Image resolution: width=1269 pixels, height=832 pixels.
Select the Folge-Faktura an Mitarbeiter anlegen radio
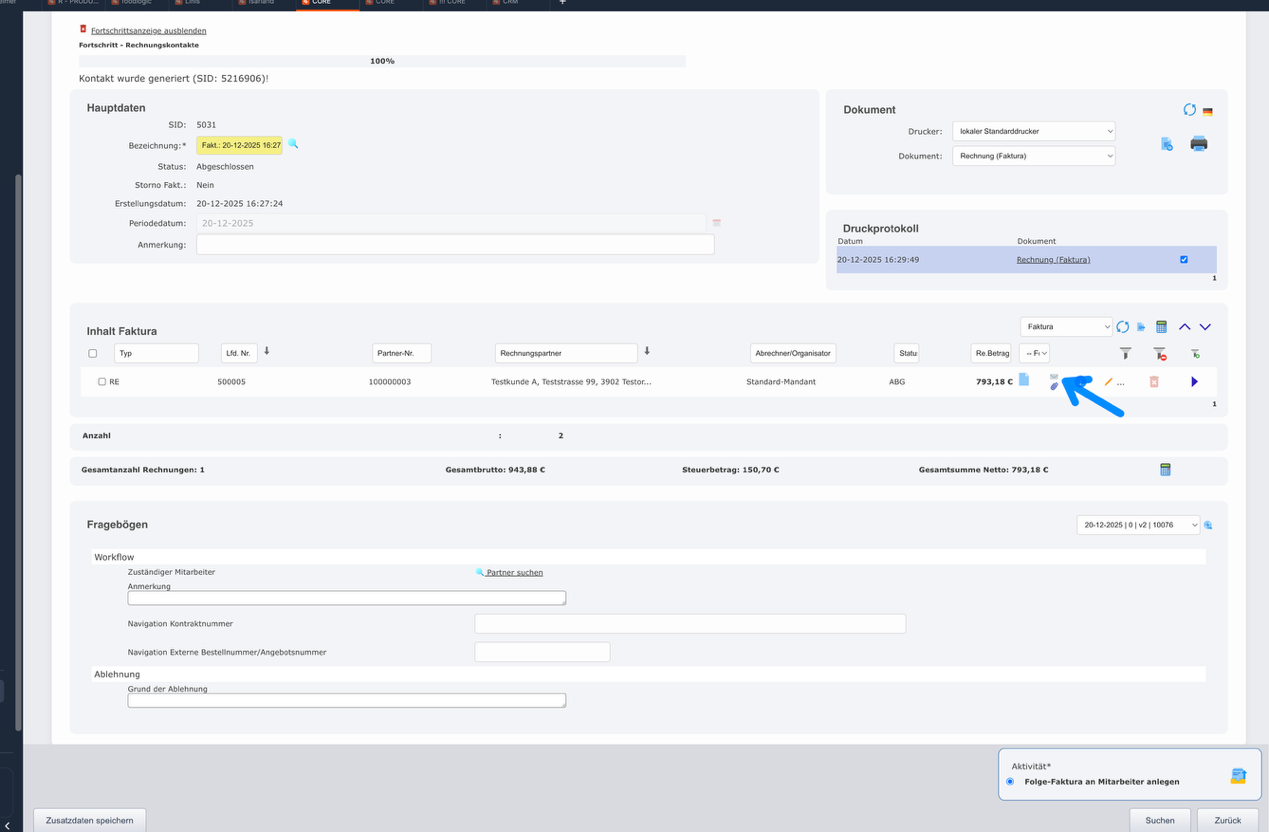[1010, 781]
